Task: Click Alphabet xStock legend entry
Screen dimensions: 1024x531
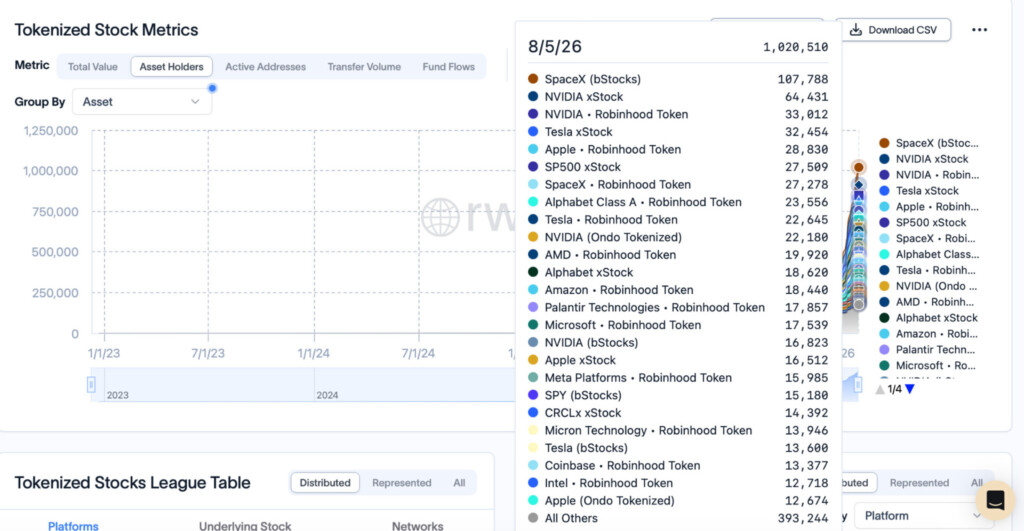Action: point(929,317)
